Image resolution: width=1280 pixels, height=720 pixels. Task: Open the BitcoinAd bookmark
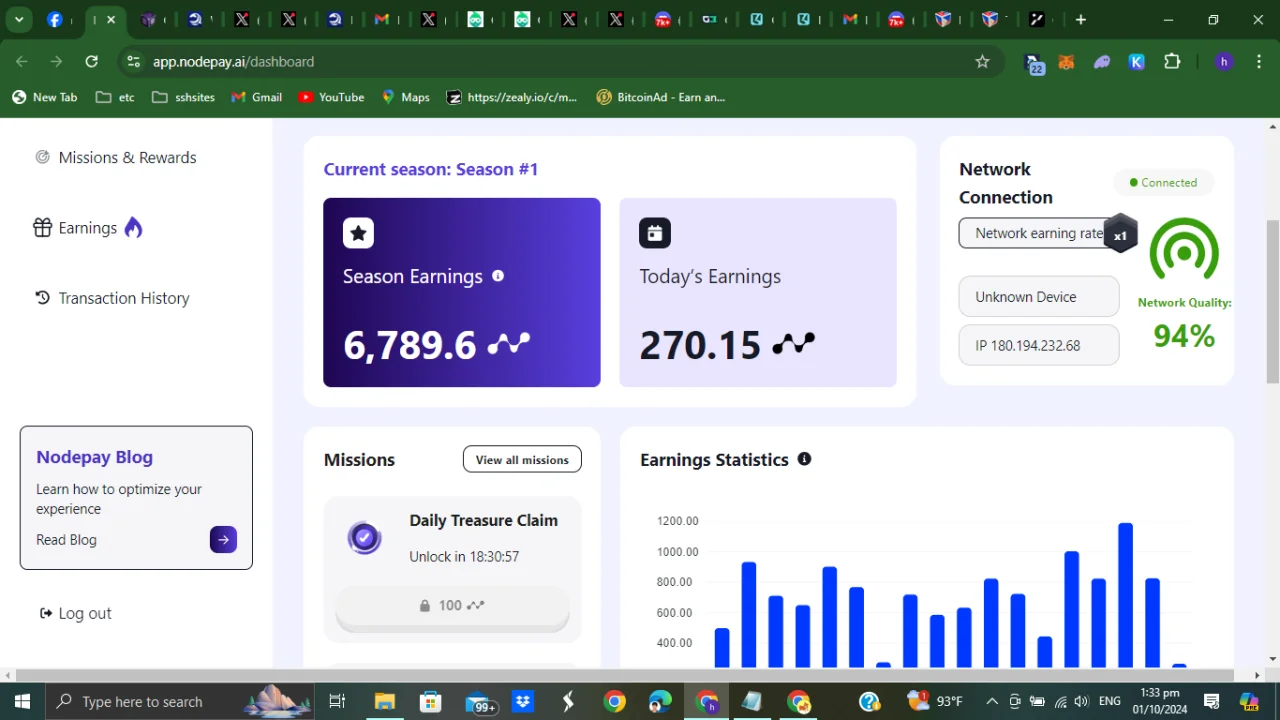pyautogui.click(x=661, y=97)
